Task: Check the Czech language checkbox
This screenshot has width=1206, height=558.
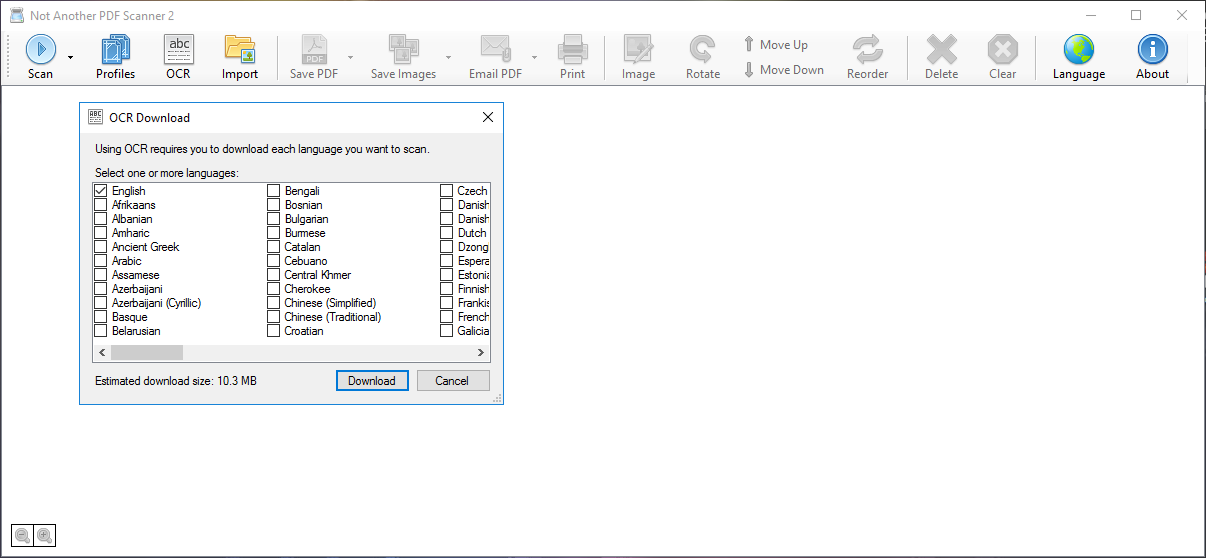Action: 446,190
